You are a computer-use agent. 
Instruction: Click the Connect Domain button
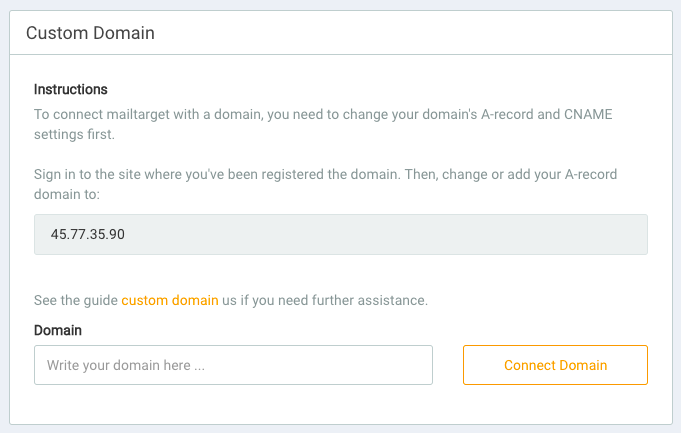(x=555, y=365)
